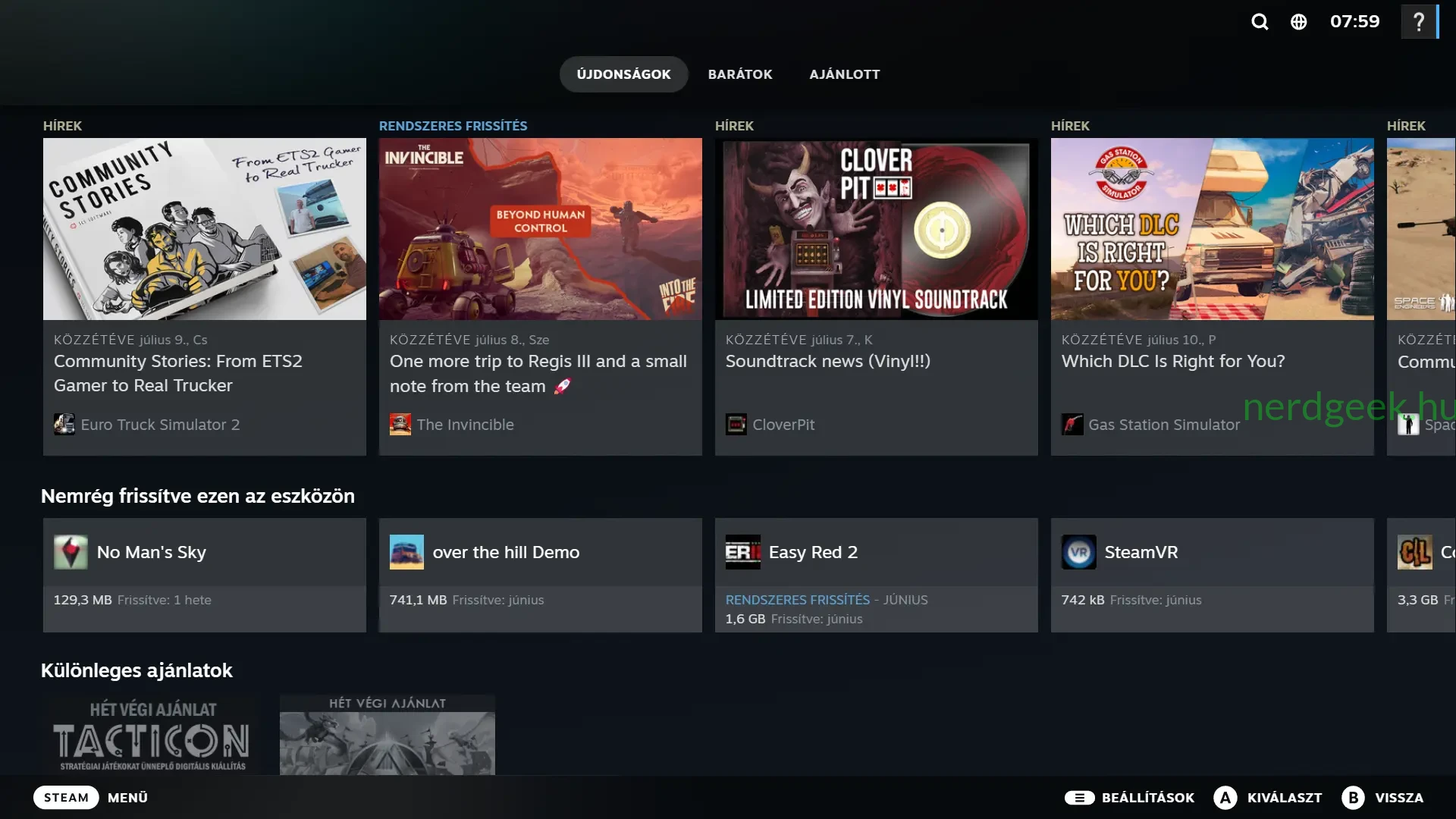Click the MENÜ label beside STEAM

pyautogui.click(x=128, y=798)
